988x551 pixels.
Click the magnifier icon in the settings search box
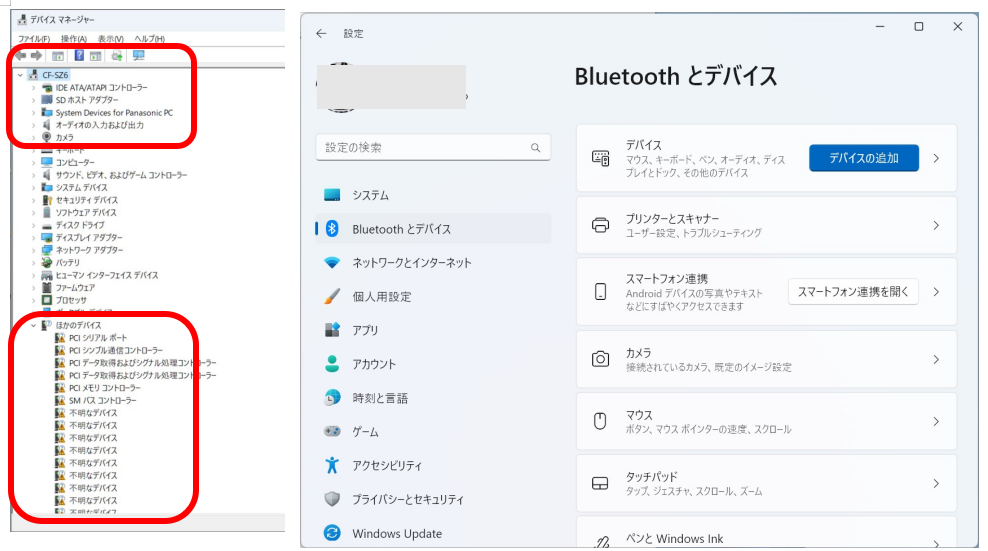(x=535, y=148)
